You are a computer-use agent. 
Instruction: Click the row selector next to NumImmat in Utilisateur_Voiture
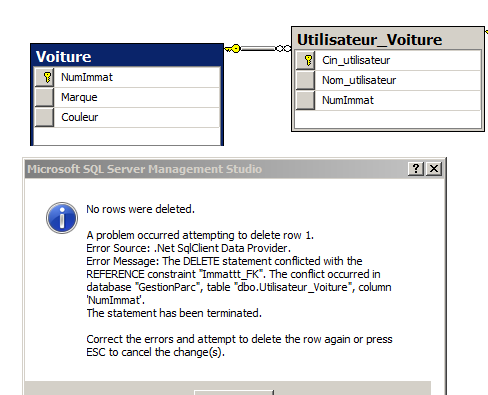coord(305,100)
